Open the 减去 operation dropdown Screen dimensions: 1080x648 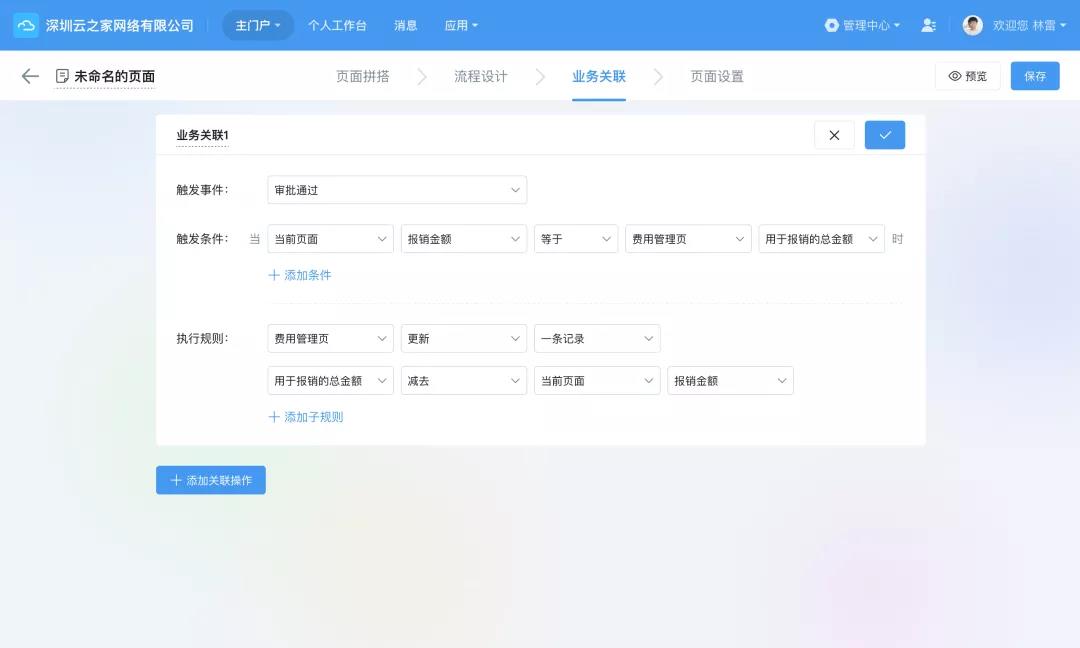pos(464,381)
